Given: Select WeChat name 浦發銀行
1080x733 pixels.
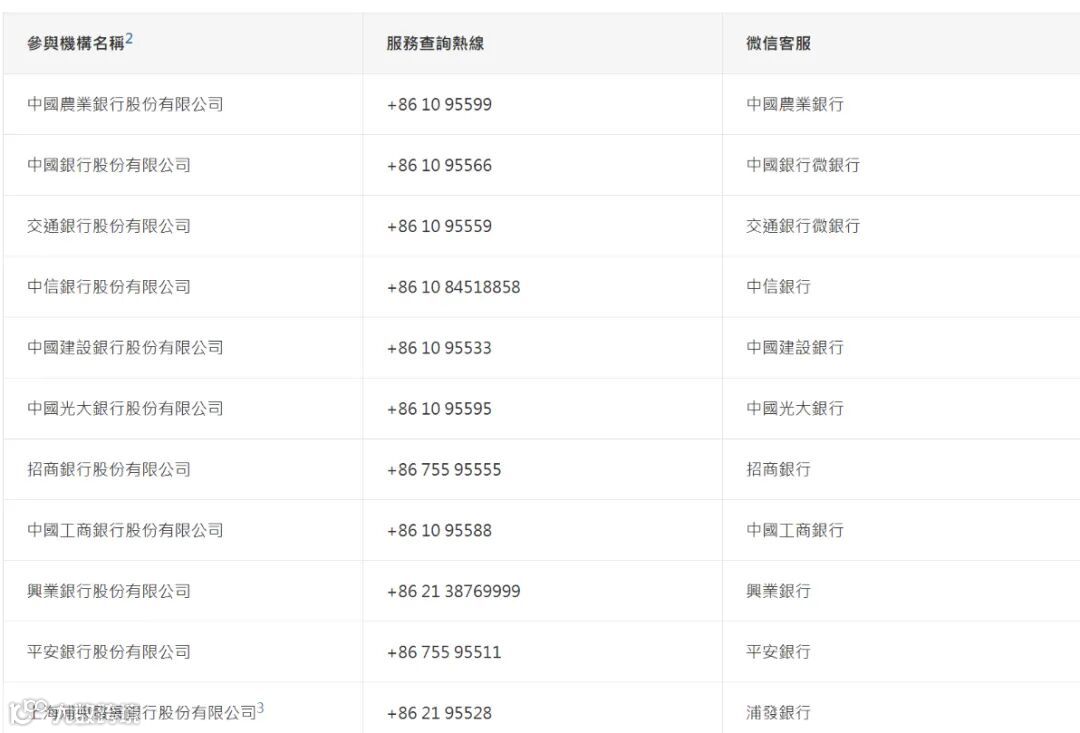Looking at the screenshot, I should pyautogui.click(x=778, y=712).
